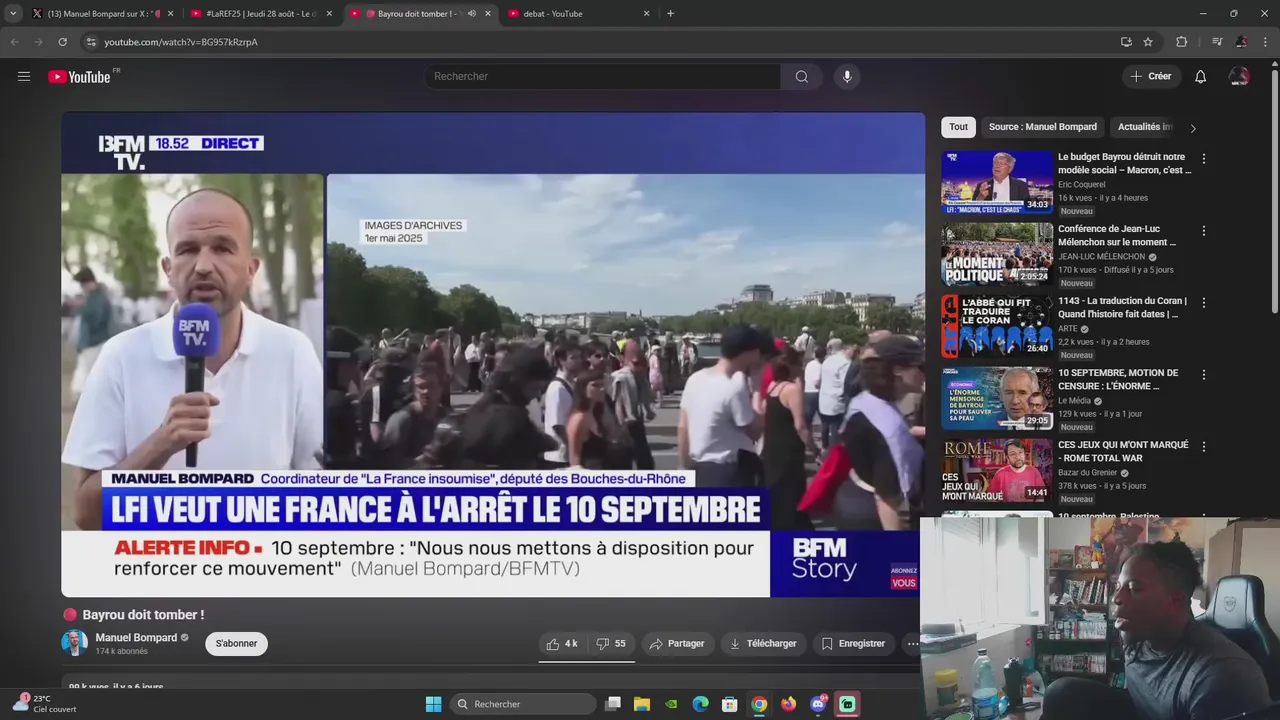Go to YouTube home via logo

click(x=79, y=77)
